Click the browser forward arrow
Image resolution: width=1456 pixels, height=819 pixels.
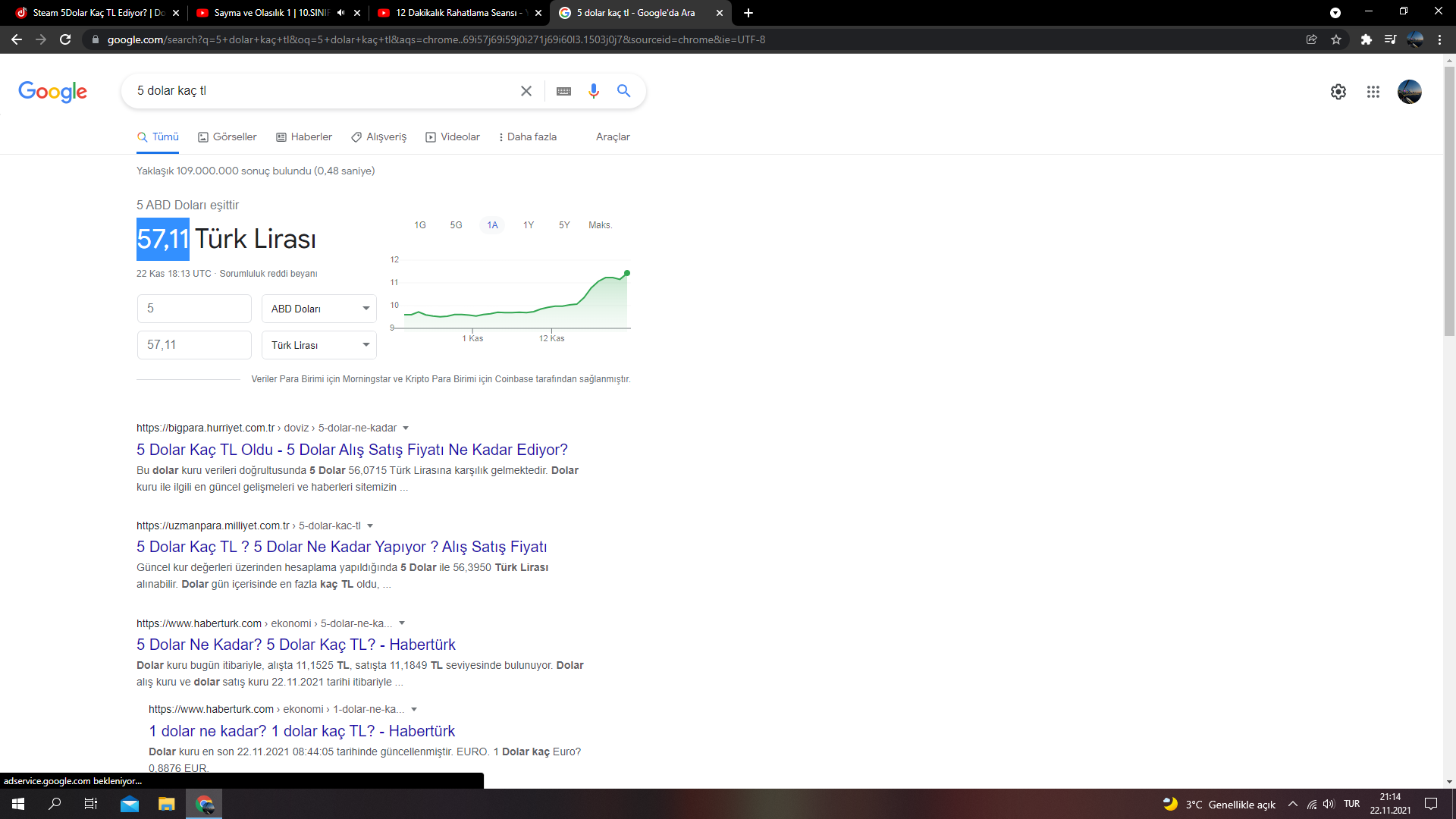pos(41,39)
